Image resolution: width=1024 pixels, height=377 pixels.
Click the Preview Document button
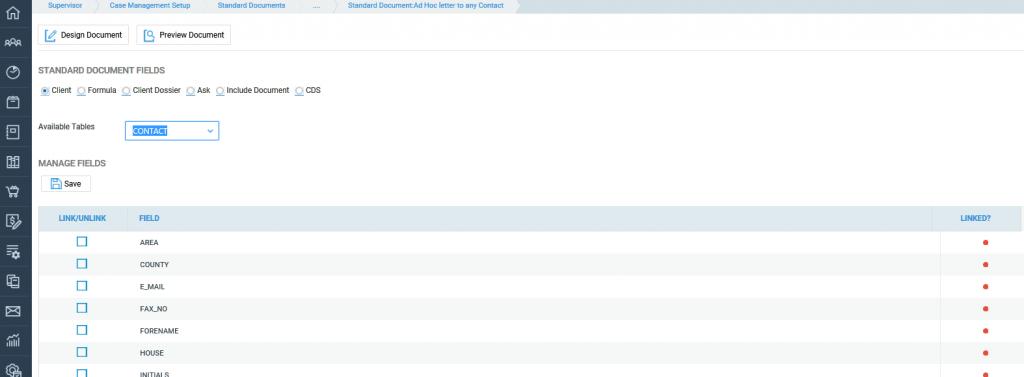click(x=184, y=35)
